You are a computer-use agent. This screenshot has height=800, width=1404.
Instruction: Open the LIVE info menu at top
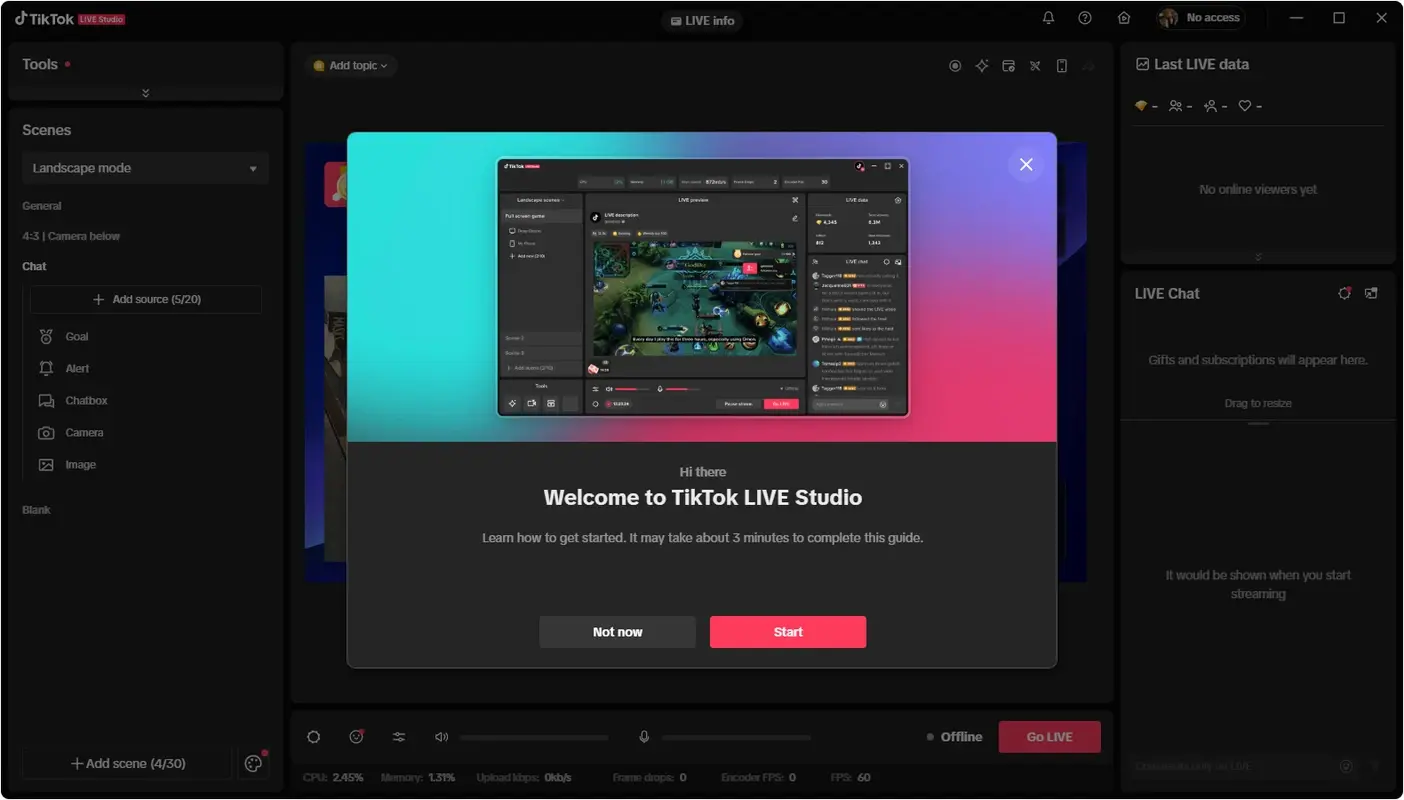(703, 19)
